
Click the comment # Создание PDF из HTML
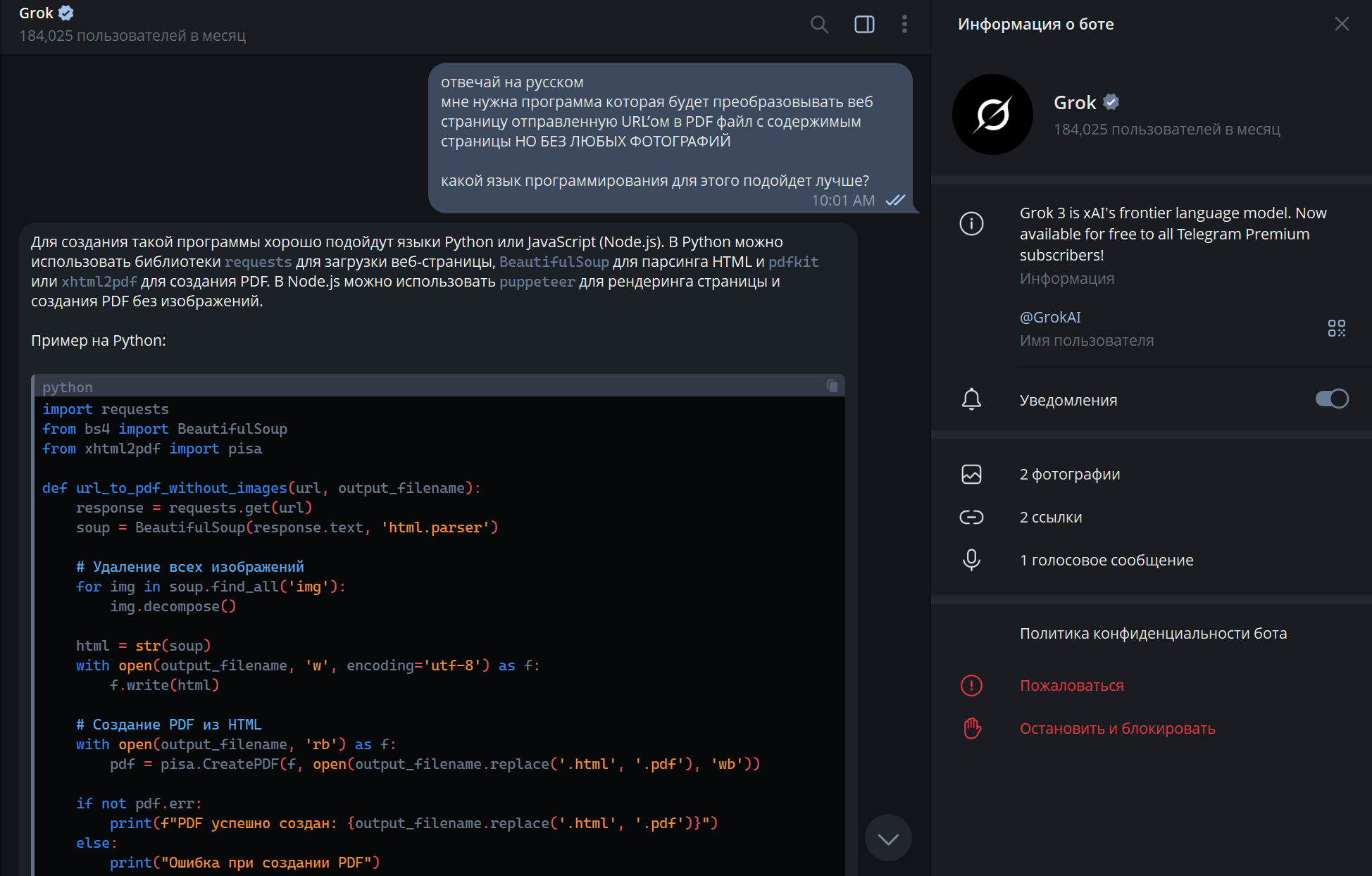[168, 725]
